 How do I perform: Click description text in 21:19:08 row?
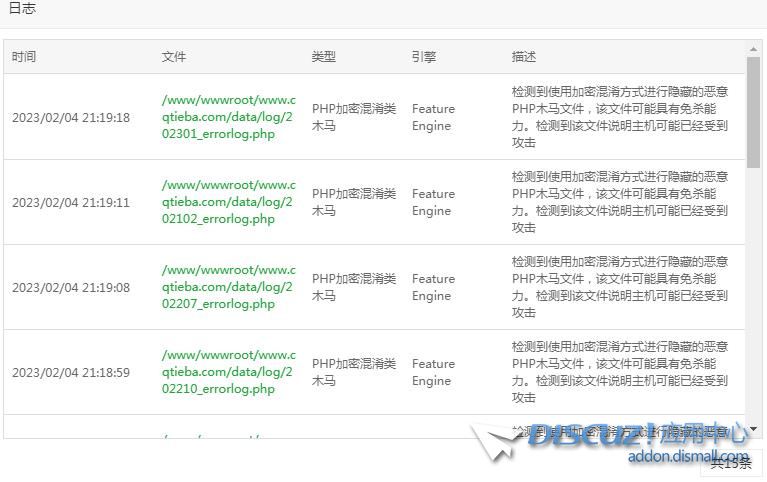(x=620, y=287)
